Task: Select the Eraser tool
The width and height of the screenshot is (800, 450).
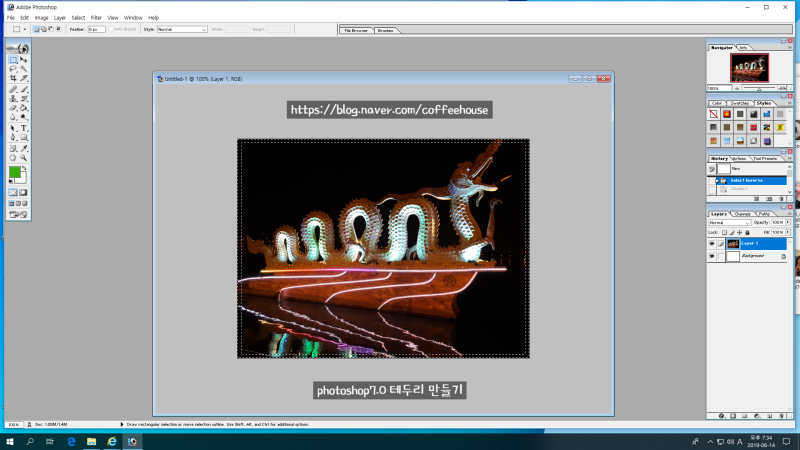Action: (x=13, y=108)
